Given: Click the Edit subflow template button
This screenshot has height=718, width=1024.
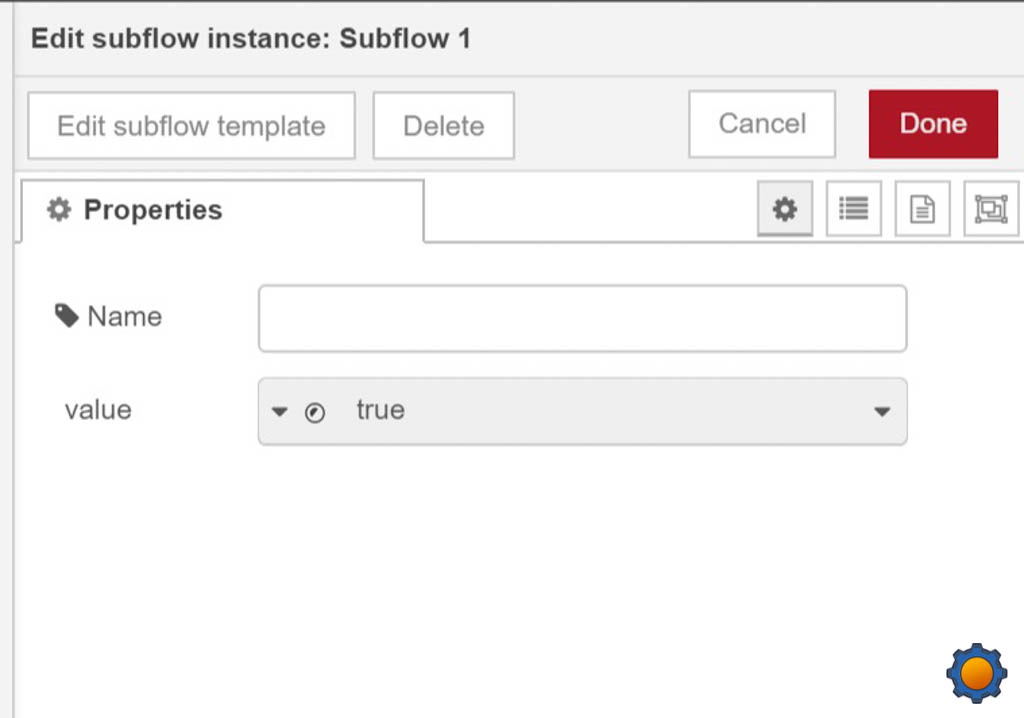Looking at the screenshot, I should [x=191, y=126].
